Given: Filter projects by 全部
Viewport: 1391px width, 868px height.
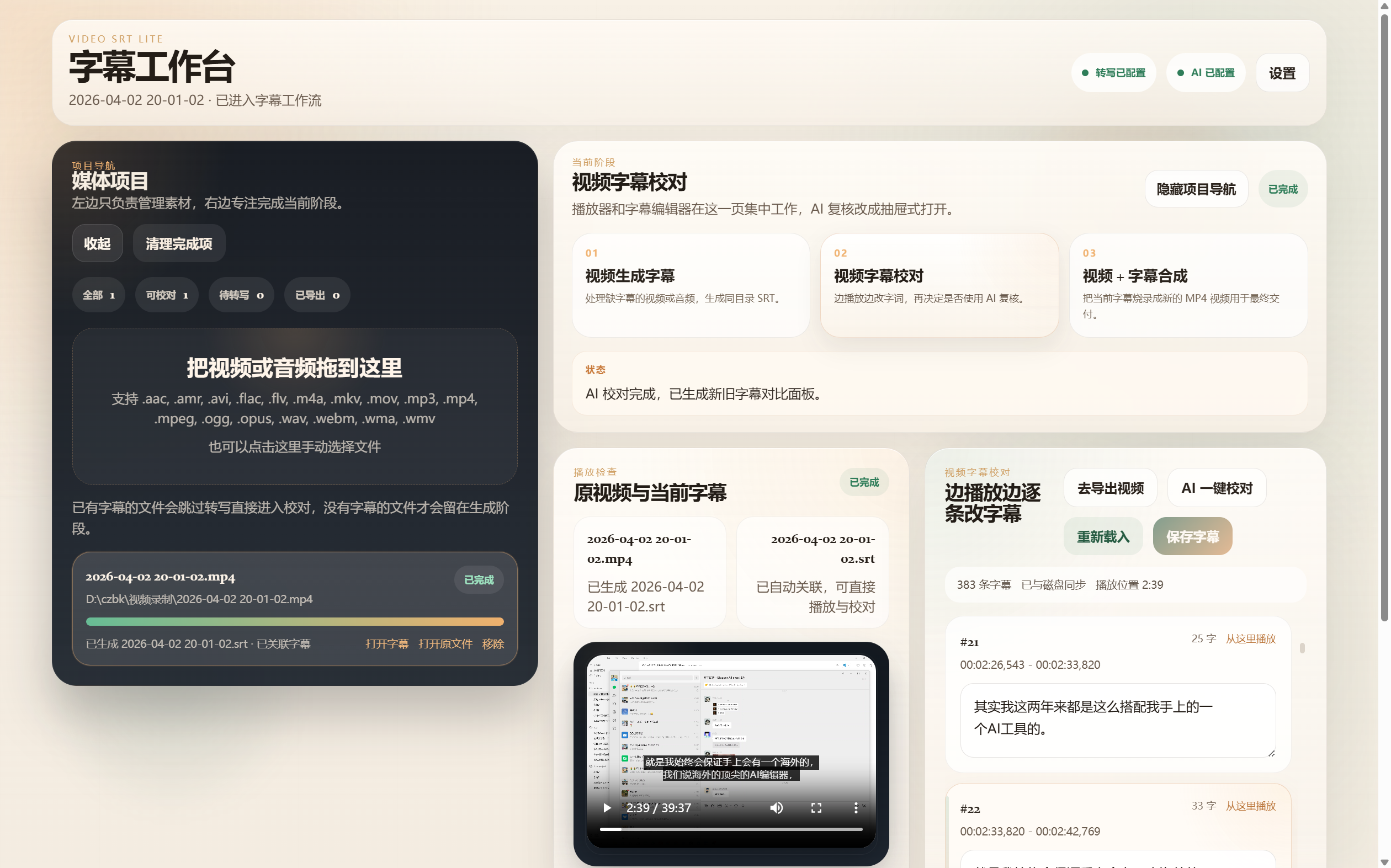Looking at the screenshot, I should click(98, 295).
